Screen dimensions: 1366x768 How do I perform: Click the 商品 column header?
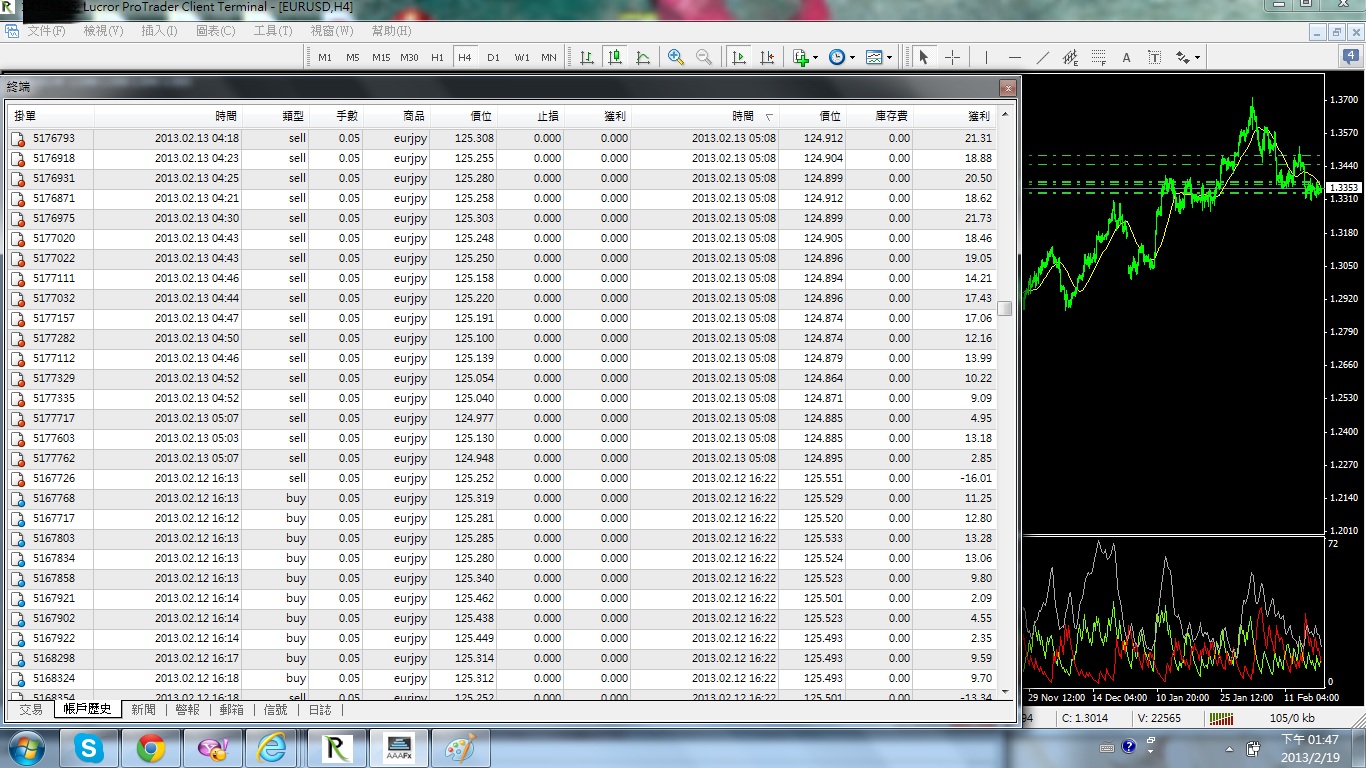[414, 116]
